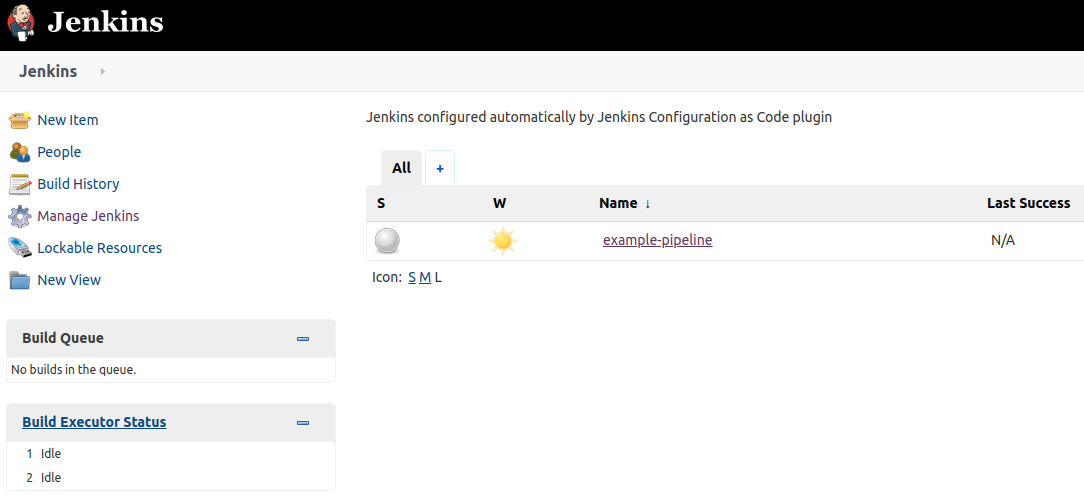Click the Jenkins butler logo icon
Screen dimensions: 1084x503
pyautogui.click(x=20, y=23)
